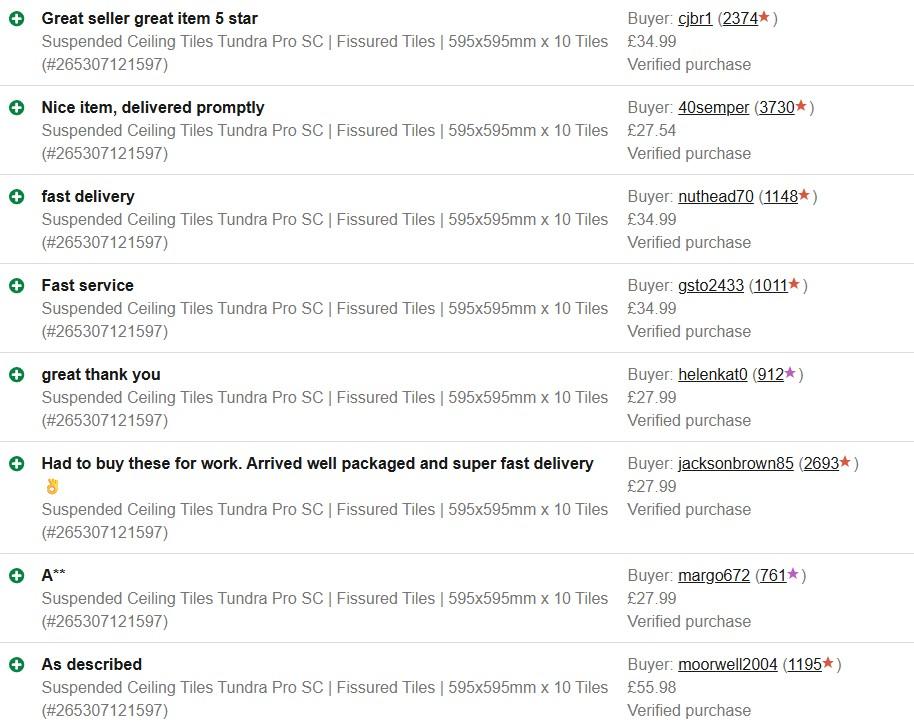Visit helenkat0's profile page

point(712,374)
